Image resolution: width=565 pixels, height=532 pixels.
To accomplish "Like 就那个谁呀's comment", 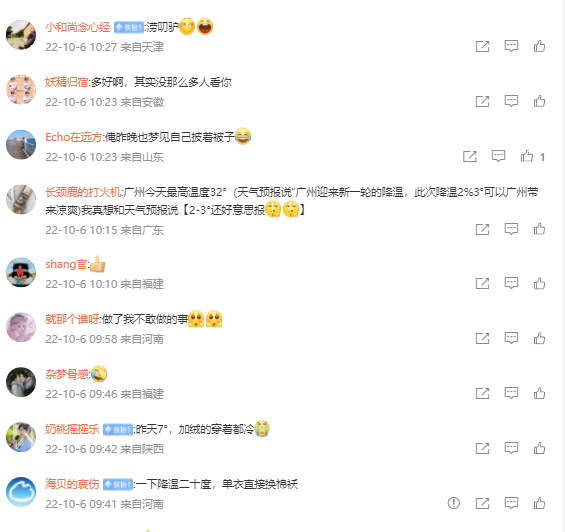I will (539, 338).
